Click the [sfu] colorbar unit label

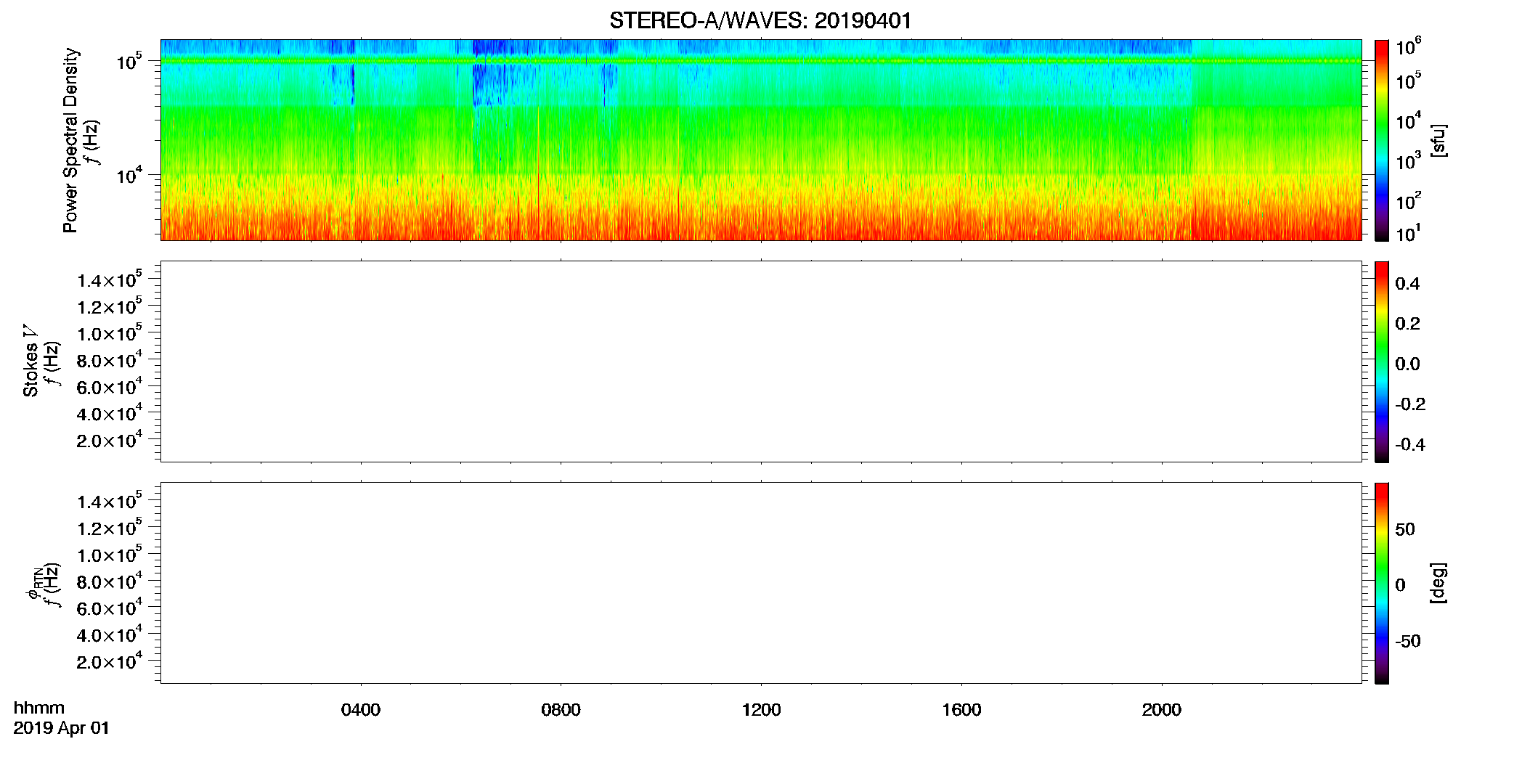[x=1438, y=140]
